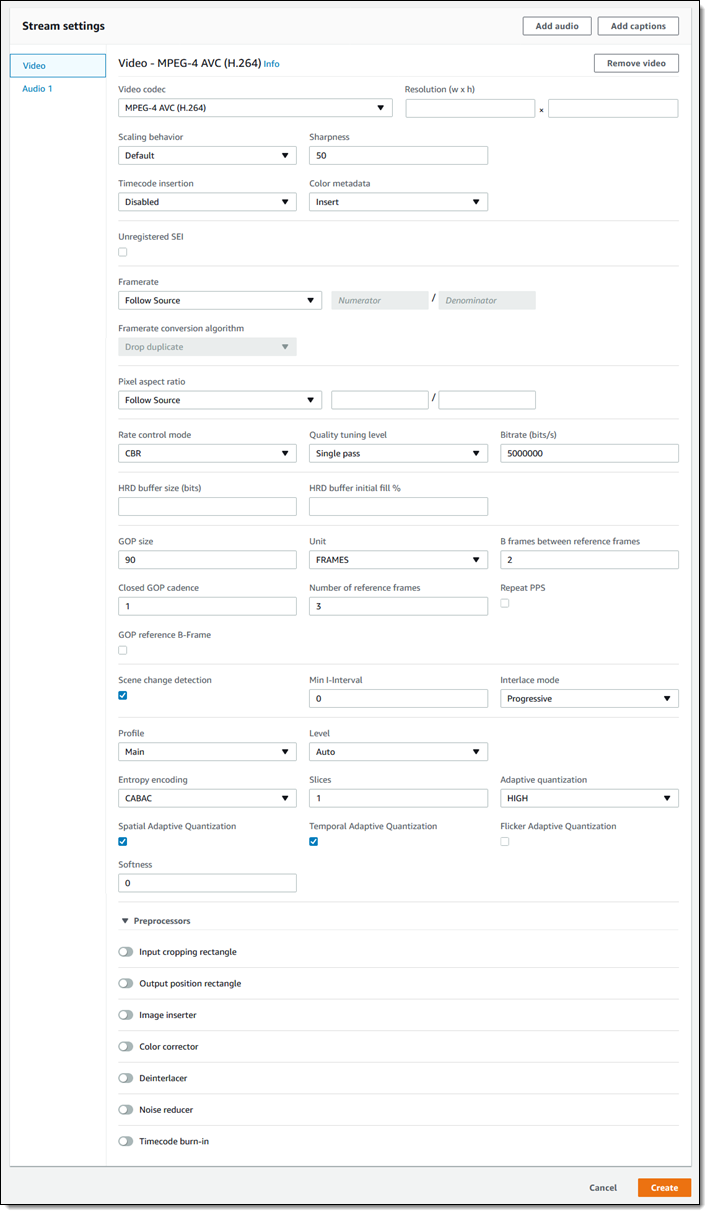The height and width of the screenshot is (1215, 710).
Task: Switch to the Audio 1 tab
Action: (38, 89)
